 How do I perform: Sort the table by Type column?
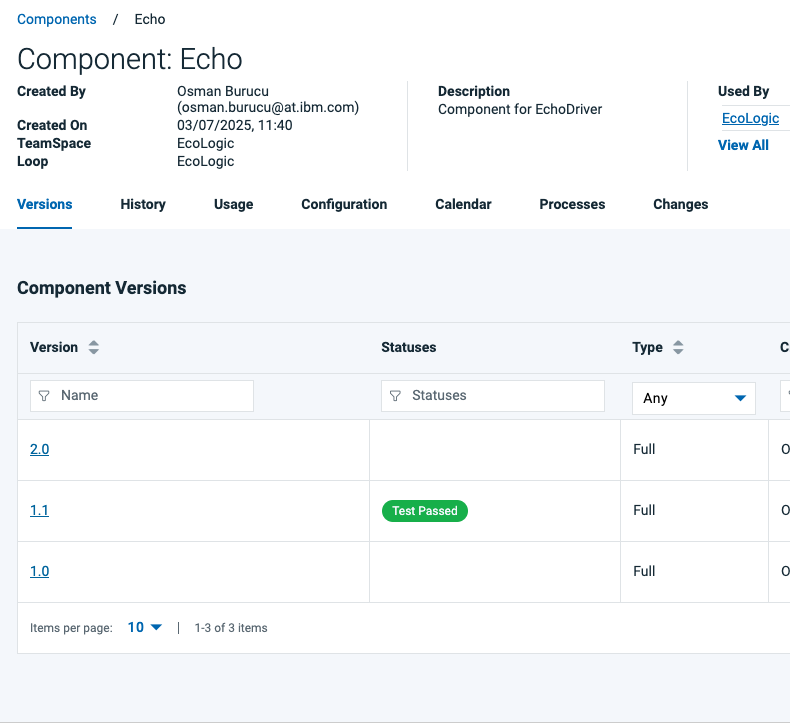click(x=678, y=347)
